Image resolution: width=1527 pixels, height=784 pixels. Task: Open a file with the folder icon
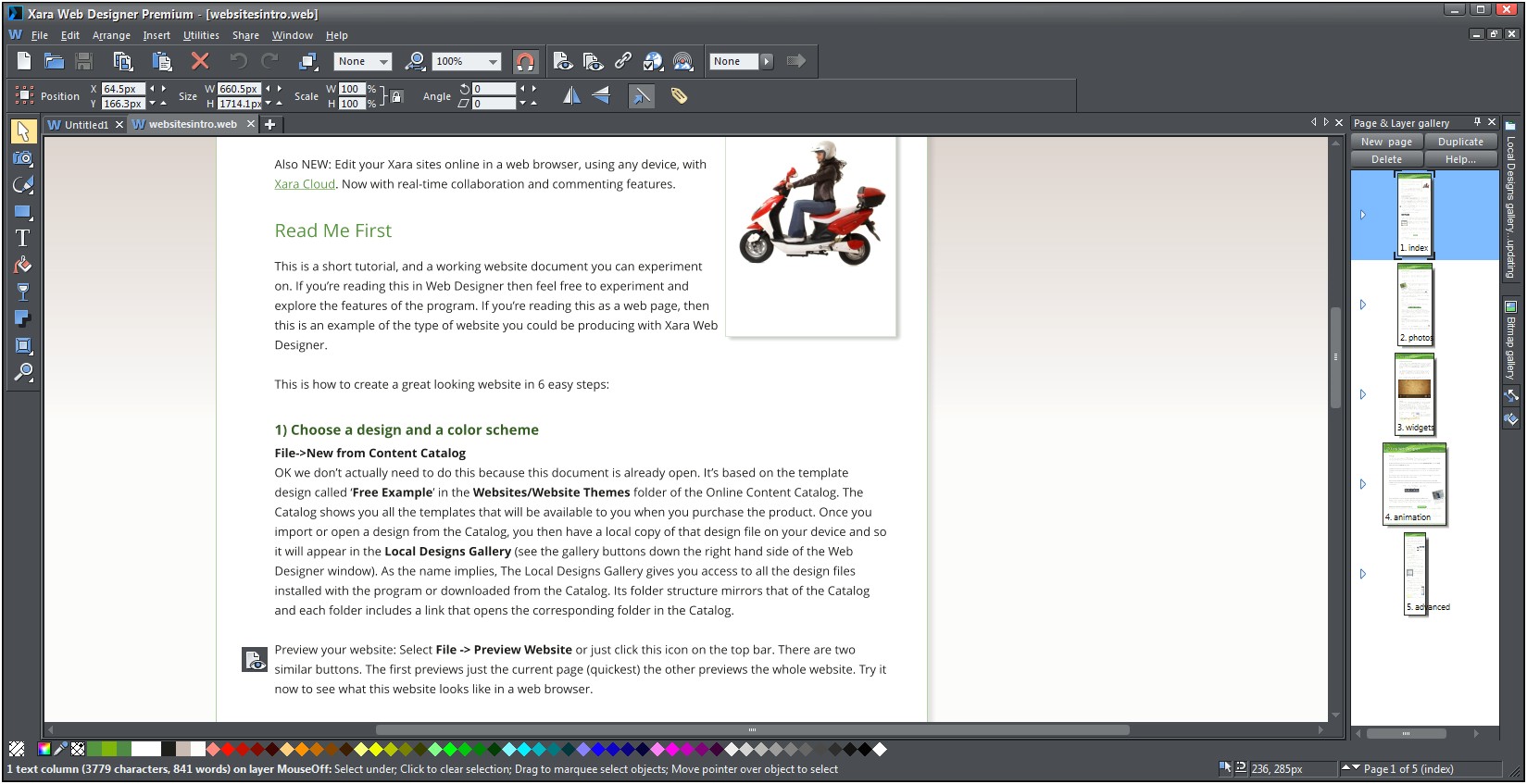click(54, 61)
